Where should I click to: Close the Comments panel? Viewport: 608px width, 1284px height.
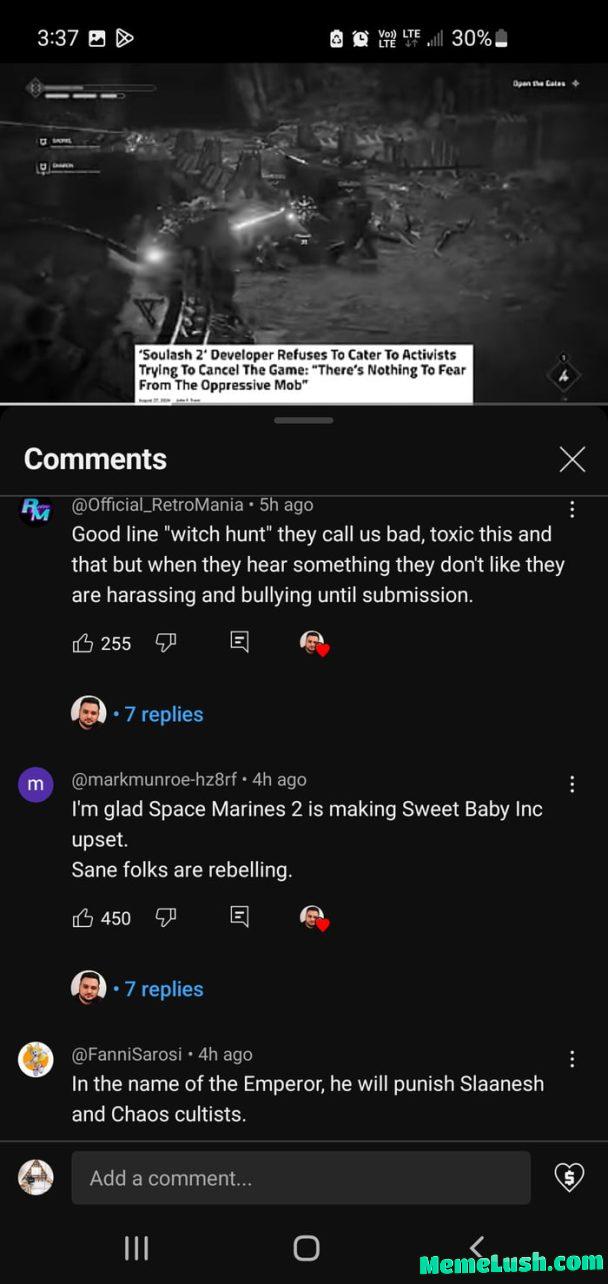point(572,459)
